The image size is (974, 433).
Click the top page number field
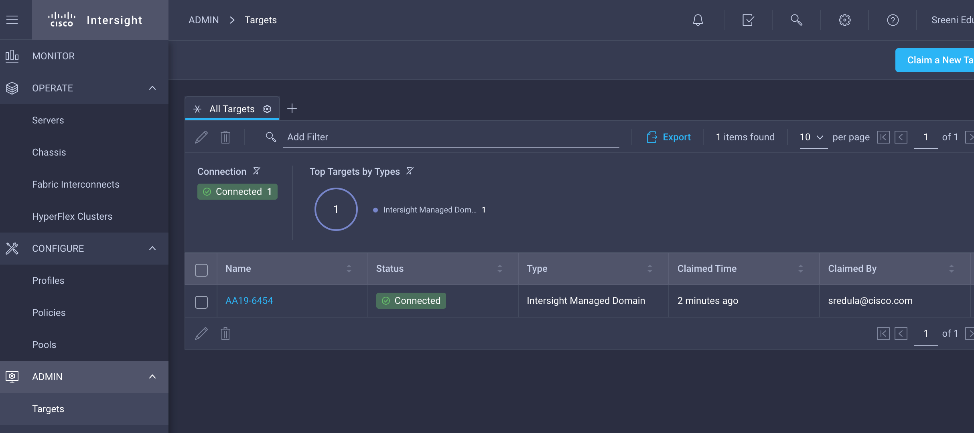coord(926,137)
